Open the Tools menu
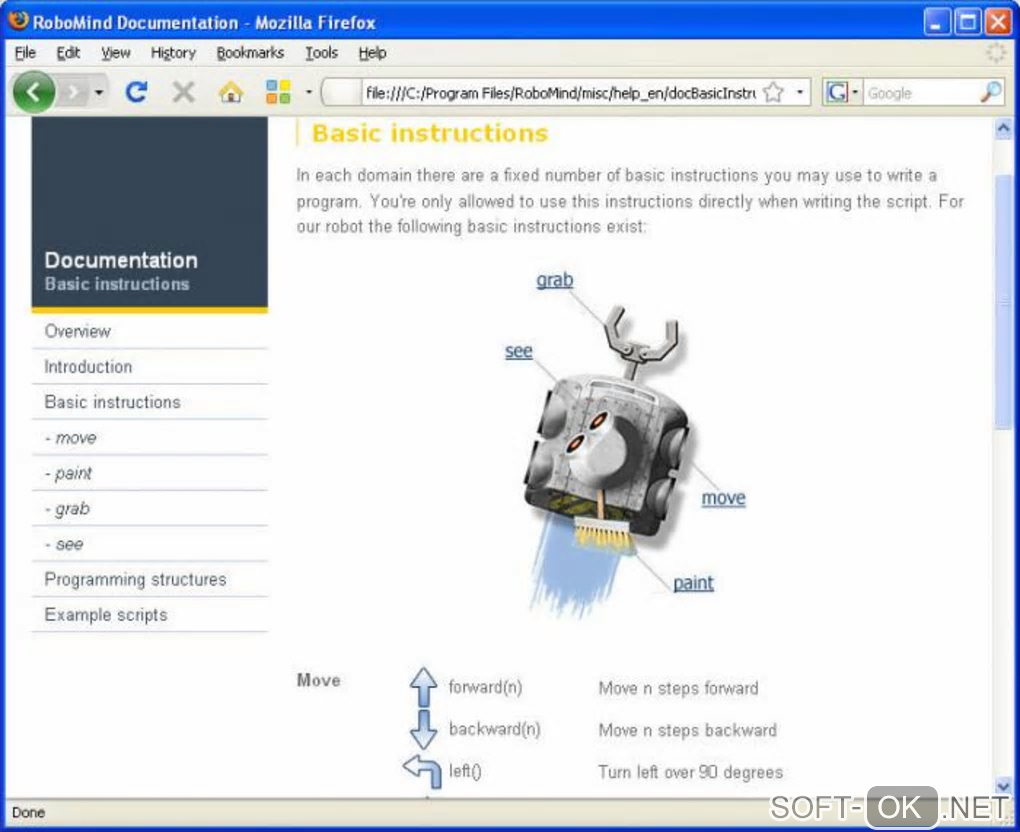Screen dimensions: 1020x832 point(321,53)
